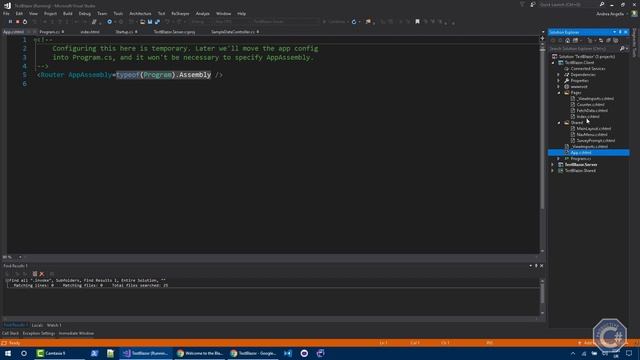Open the Solution Explorer window options dropdown
The height and width of the screenshot is (360, 640).
614,32
